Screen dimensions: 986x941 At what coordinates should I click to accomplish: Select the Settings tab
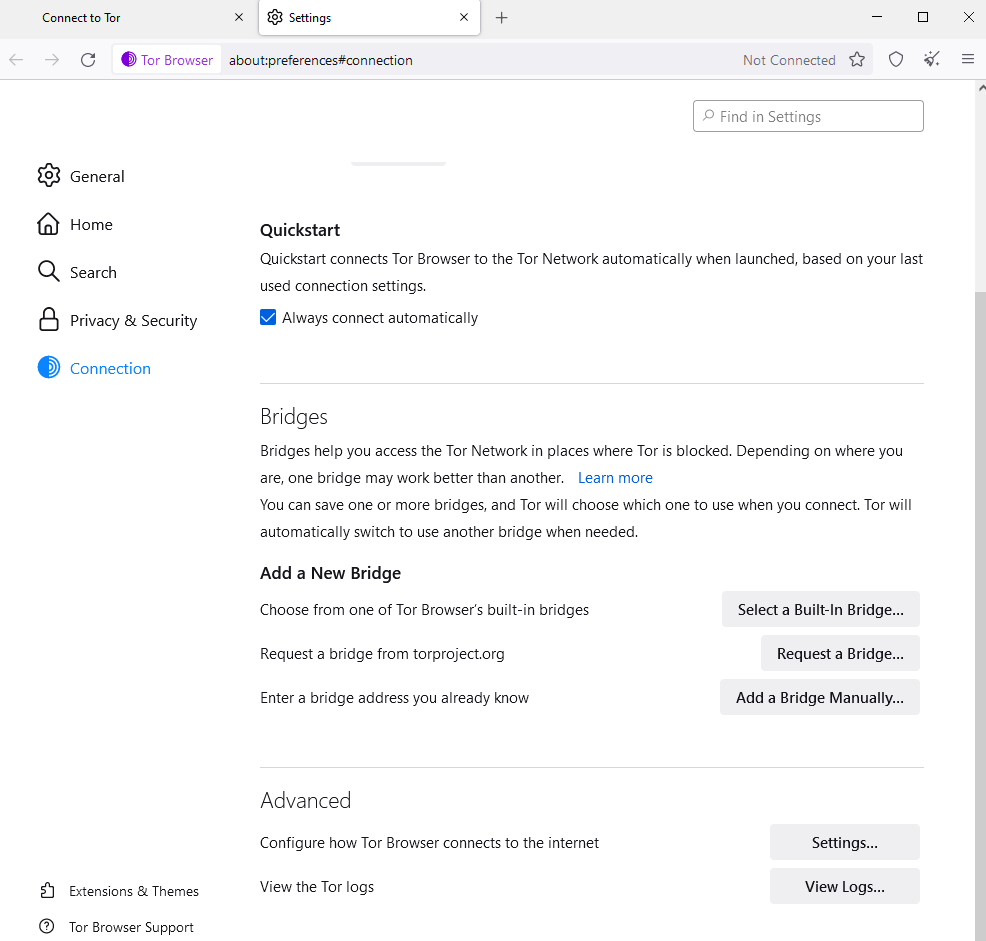[369, 18]
